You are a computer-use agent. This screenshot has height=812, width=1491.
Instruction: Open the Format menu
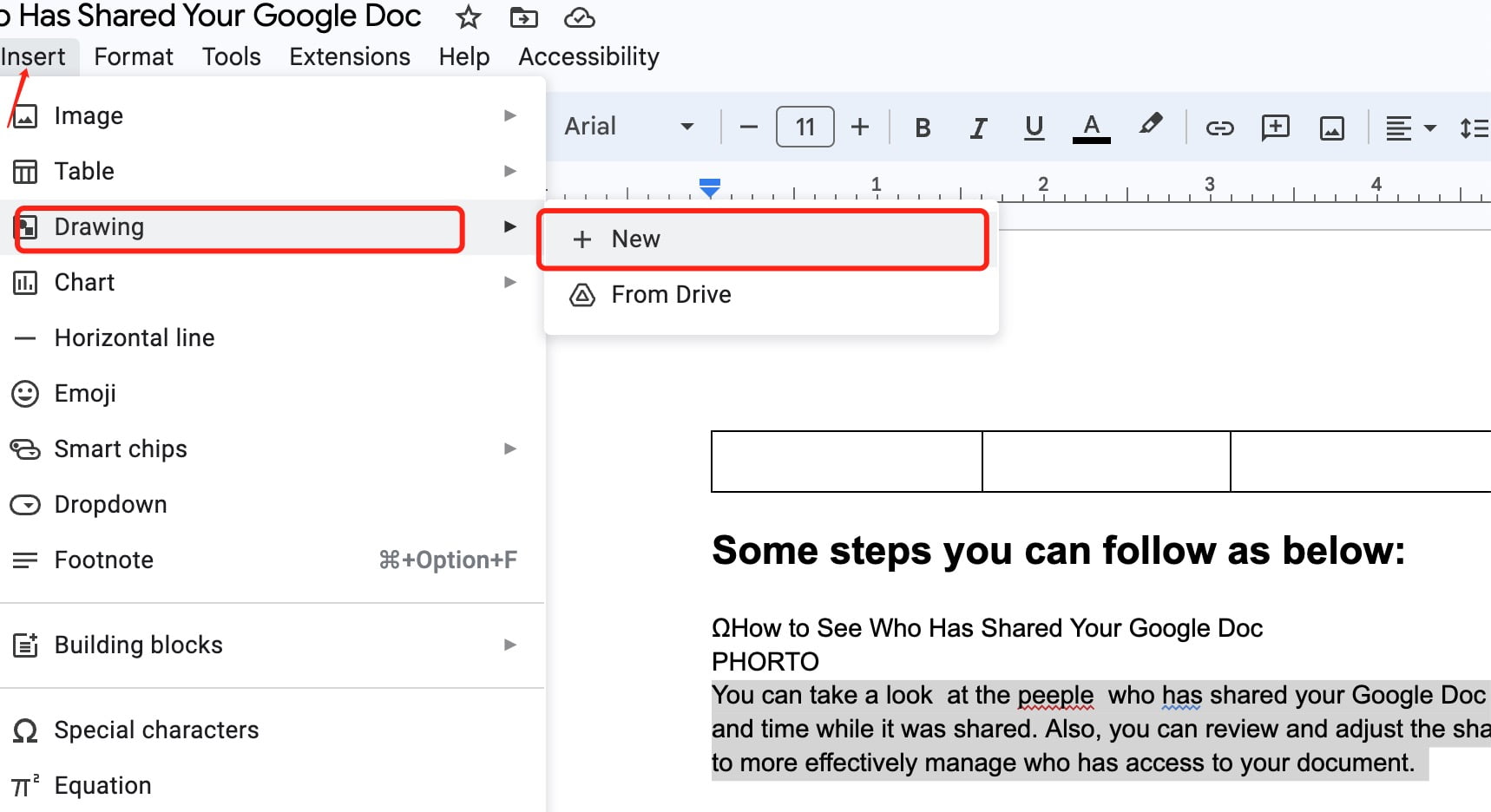pyautogui.click(x=134, y=56)
